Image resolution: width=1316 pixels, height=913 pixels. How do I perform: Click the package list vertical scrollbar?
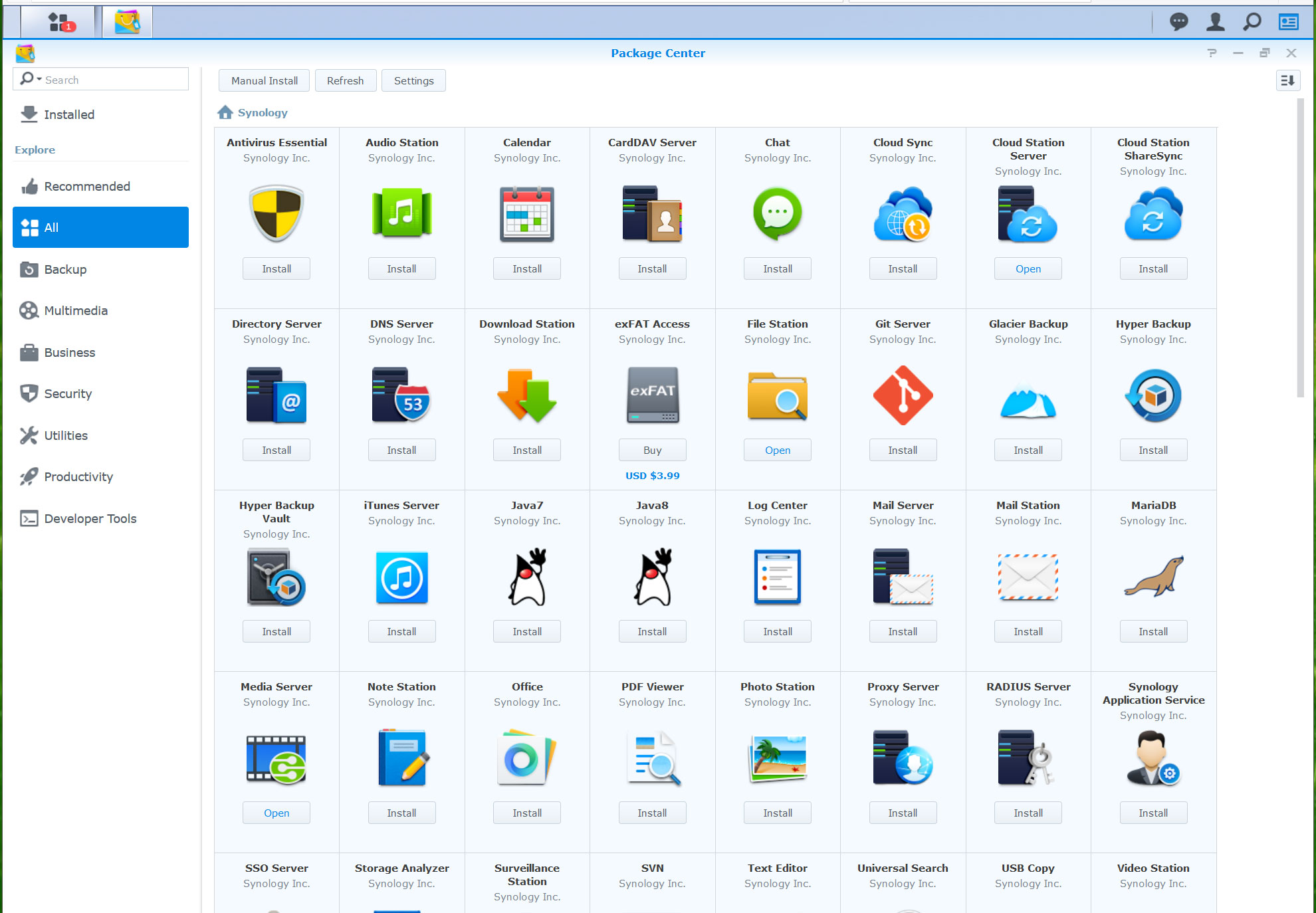1301,248
